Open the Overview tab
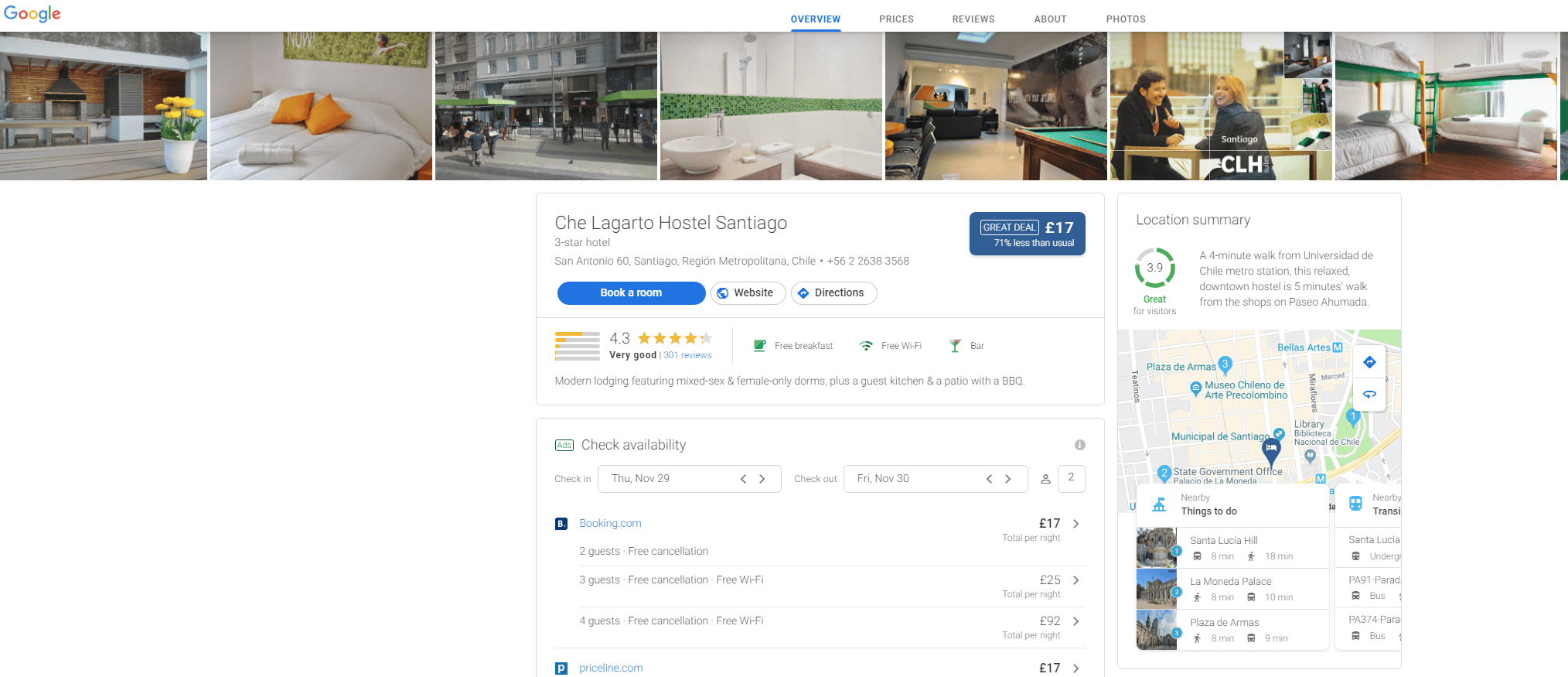The width and height of the screenshot is (1568, 677). pos(815,19)
